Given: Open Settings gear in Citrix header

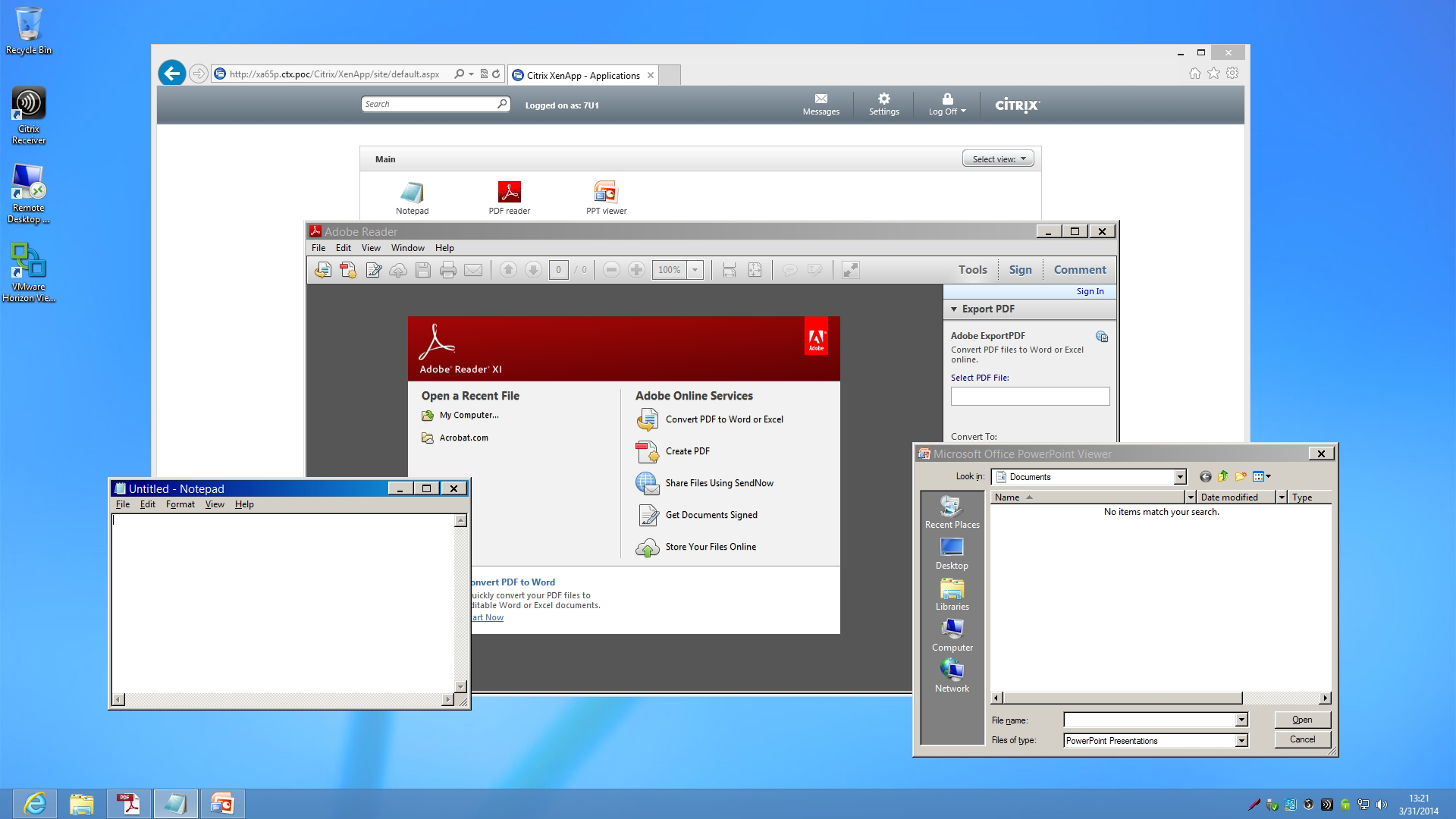Looking at the screenshot, I should coord(884,105).
